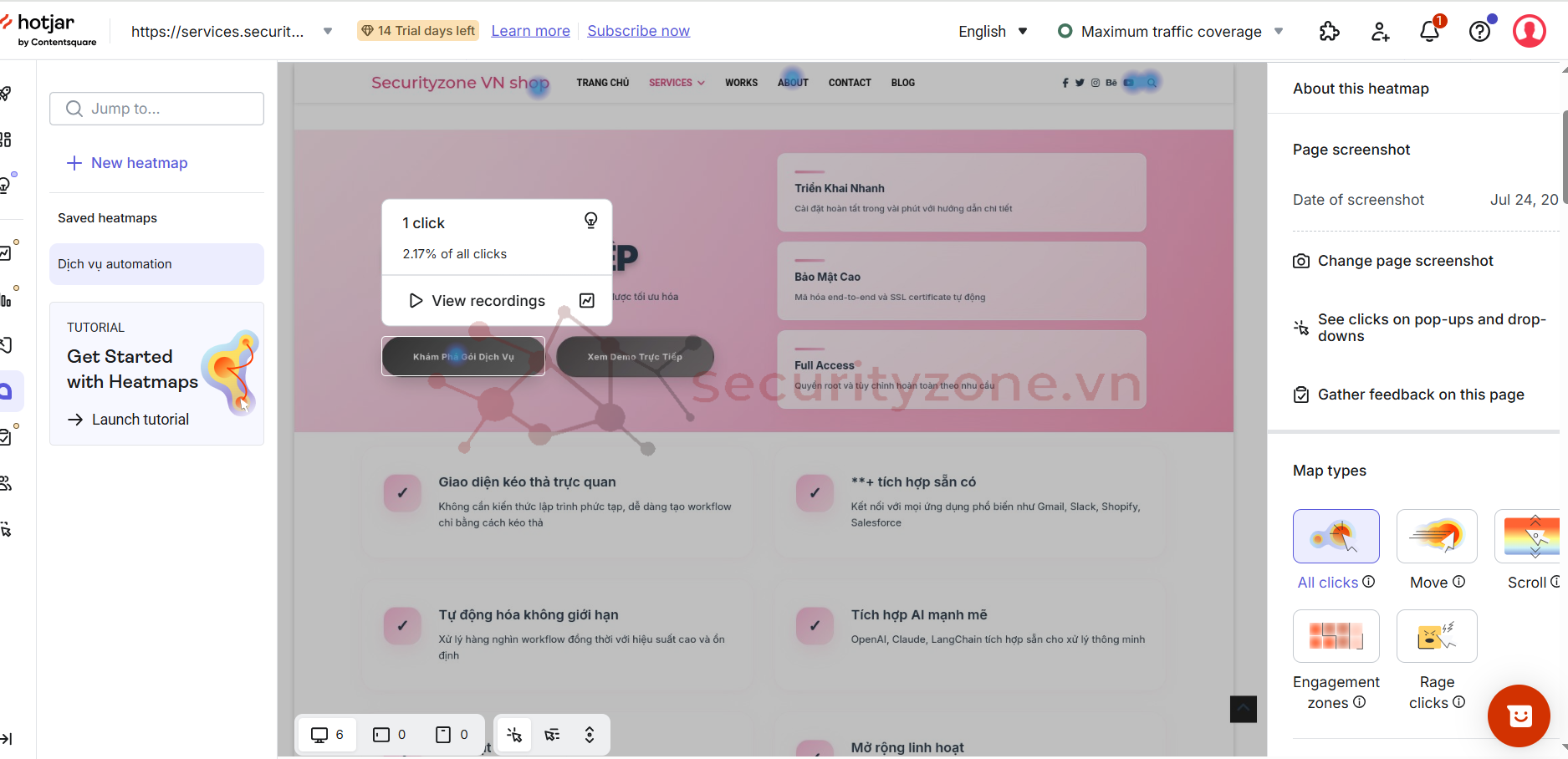Click Xem Demo Trực Tiếp button
The width and height of the screenshot is (1568, 759).
tap(635, 356)
